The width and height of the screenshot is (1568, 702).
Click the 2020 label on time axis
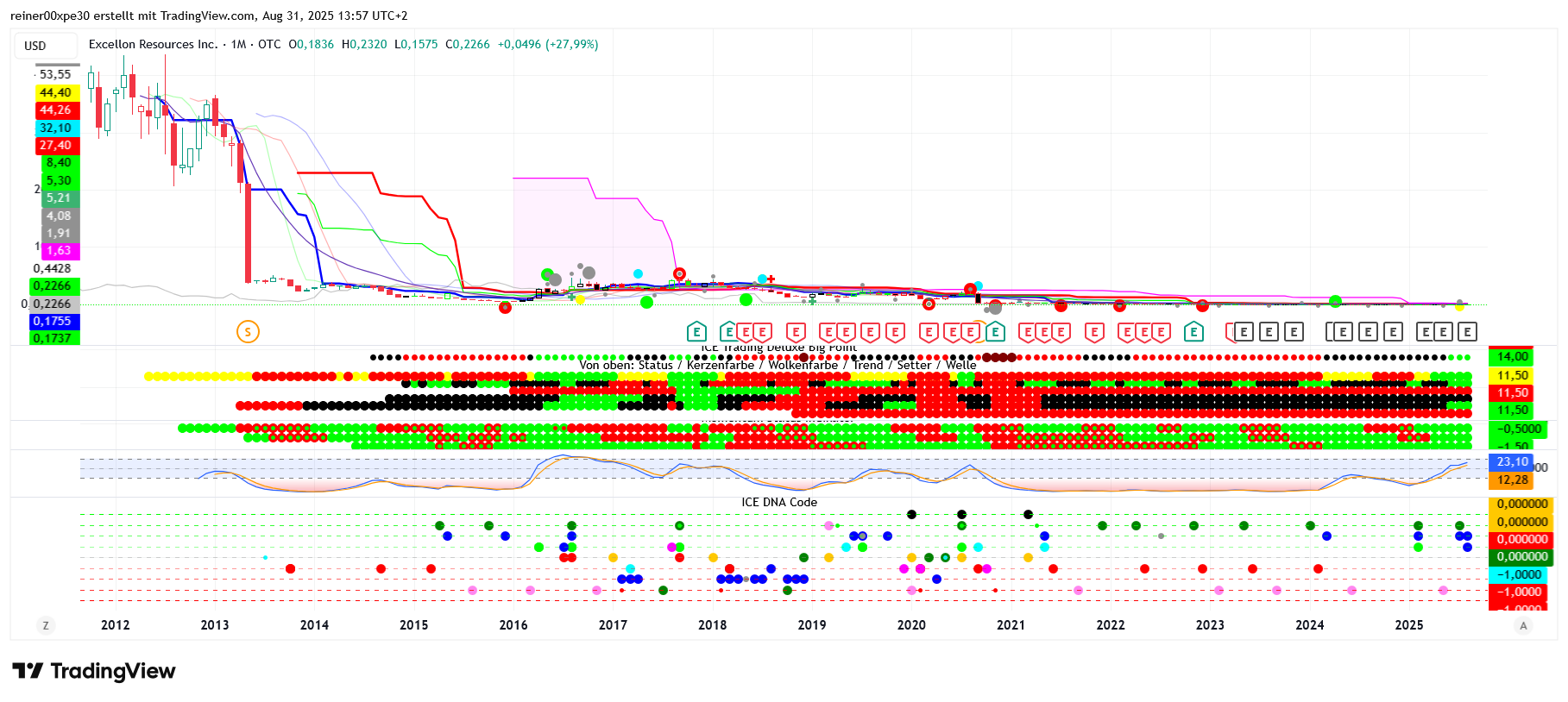[910, 625]
